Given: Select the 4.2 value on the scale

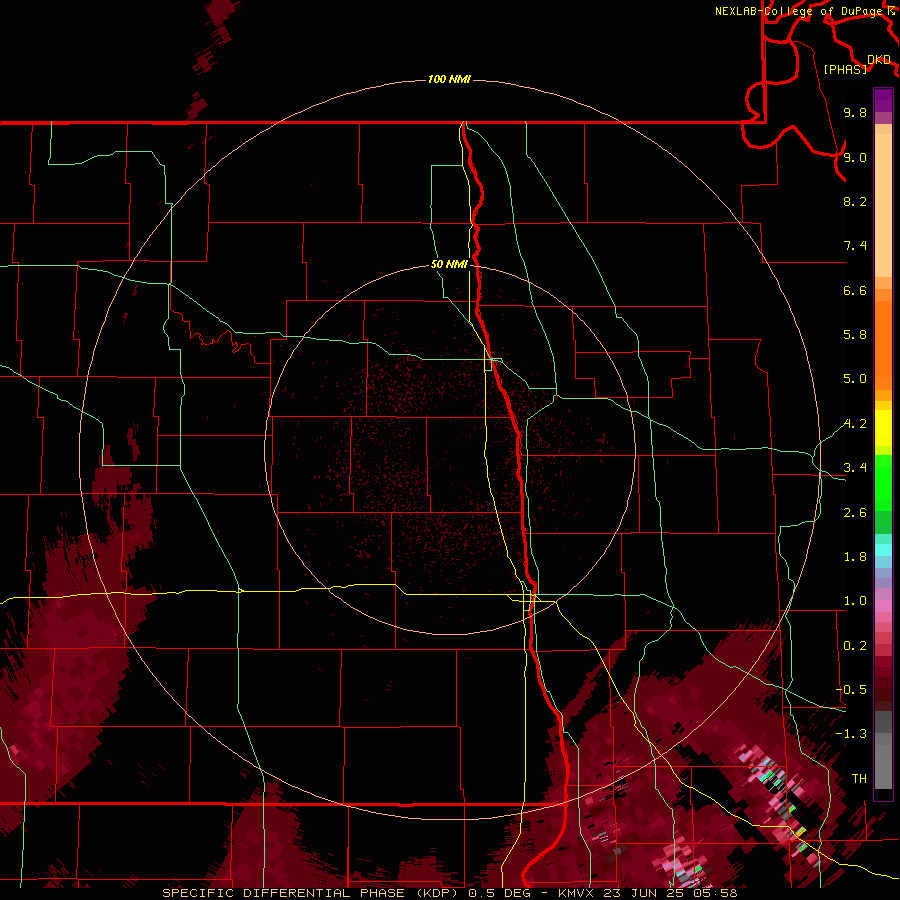Looking at the screenshot, I should pyautogui.click(x=855, y=424).
